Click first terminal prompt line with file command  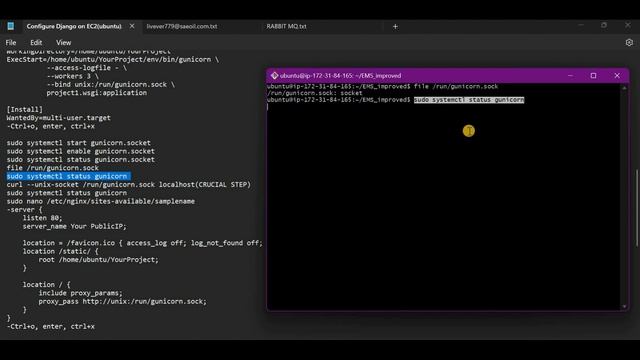[382, 87]
